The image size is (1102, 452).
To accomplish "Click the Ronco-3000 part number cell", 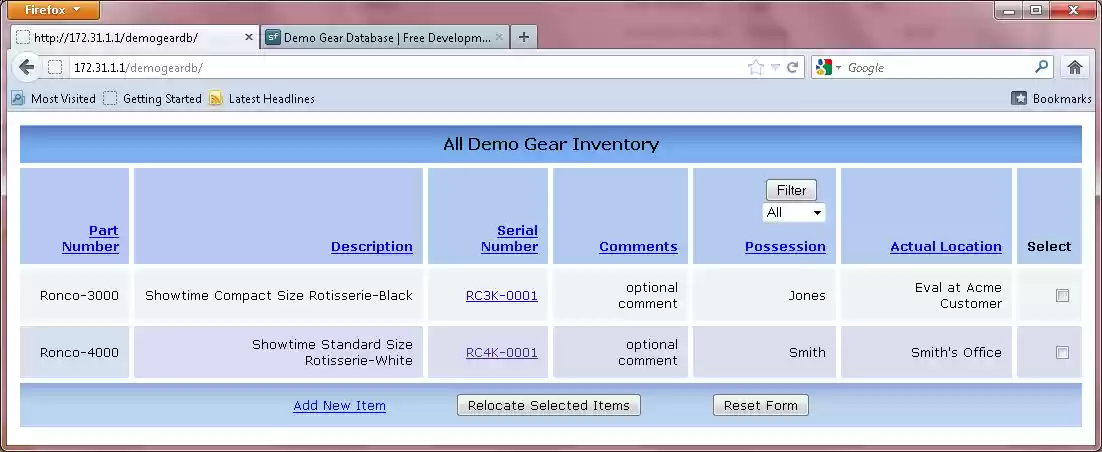I will coord(74,295).
